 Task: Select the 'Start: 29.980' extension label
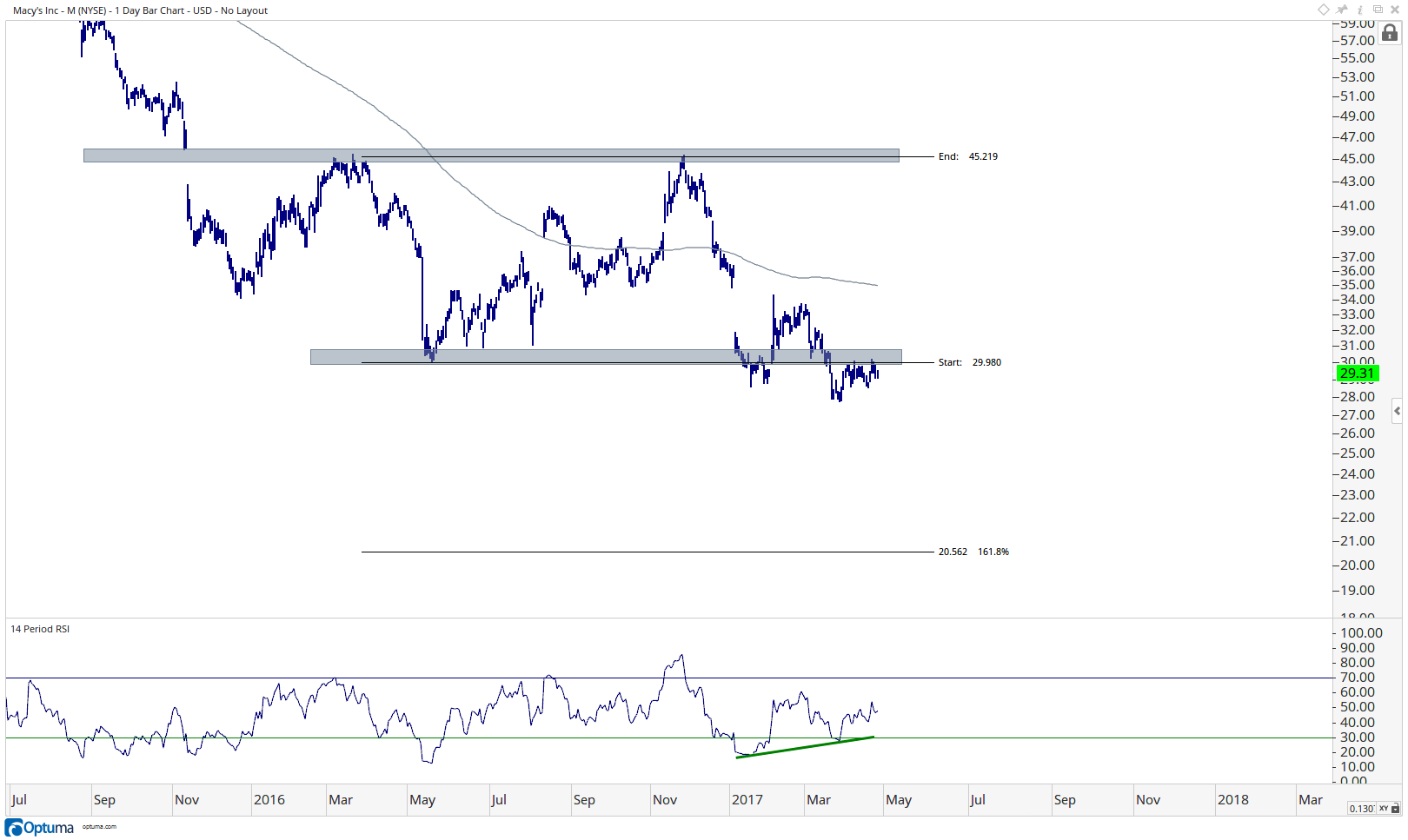(x=970, y=363)
